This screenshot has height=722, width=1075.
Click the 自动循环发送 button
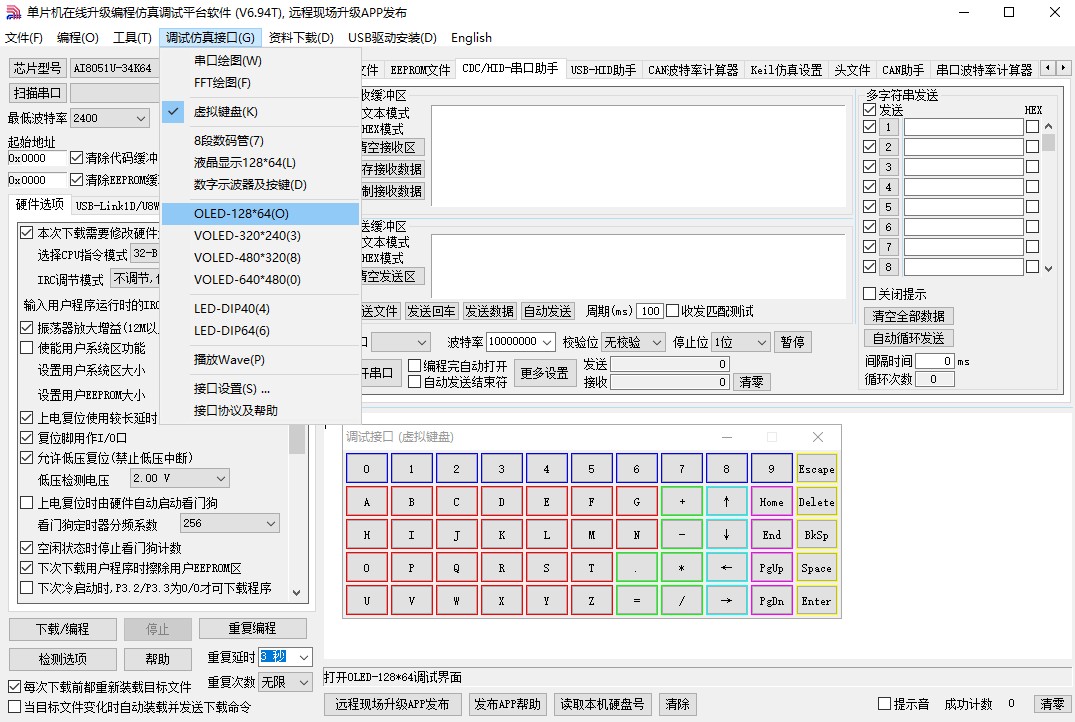tap(908, 338)
